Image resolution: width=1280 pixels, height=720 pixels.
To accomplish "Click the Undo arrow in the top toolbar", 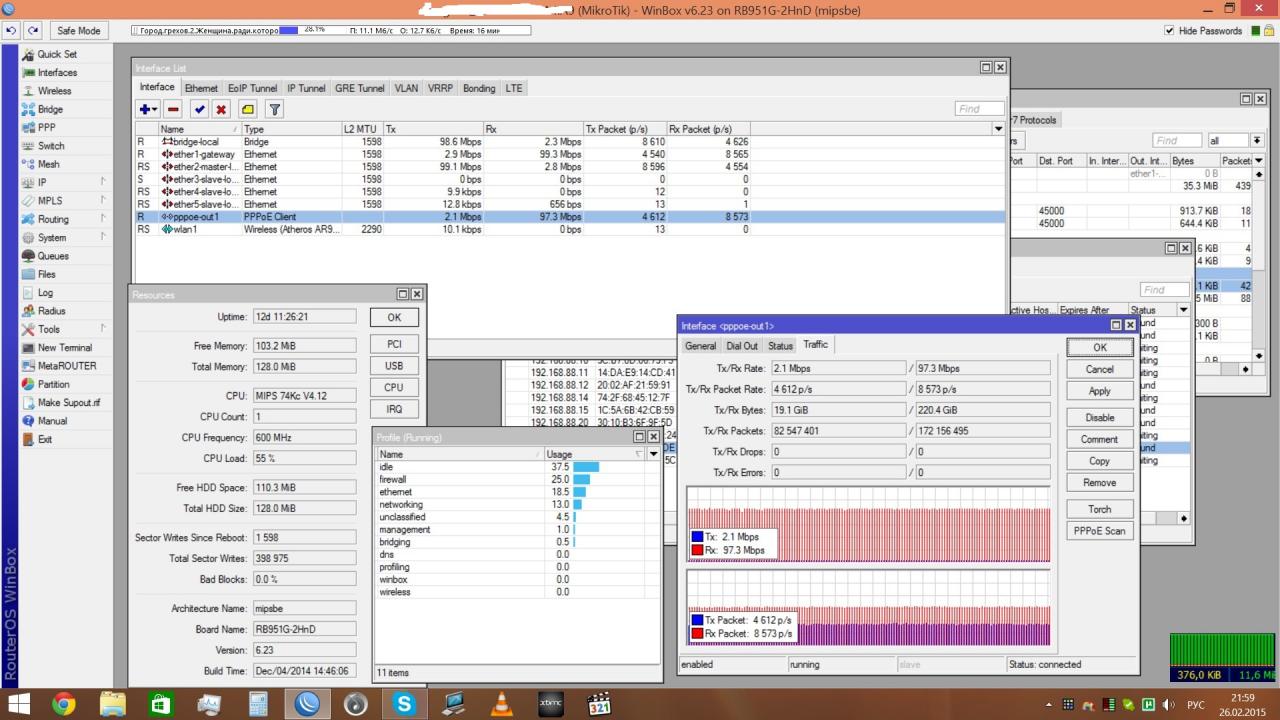I will tap(12, 31).
